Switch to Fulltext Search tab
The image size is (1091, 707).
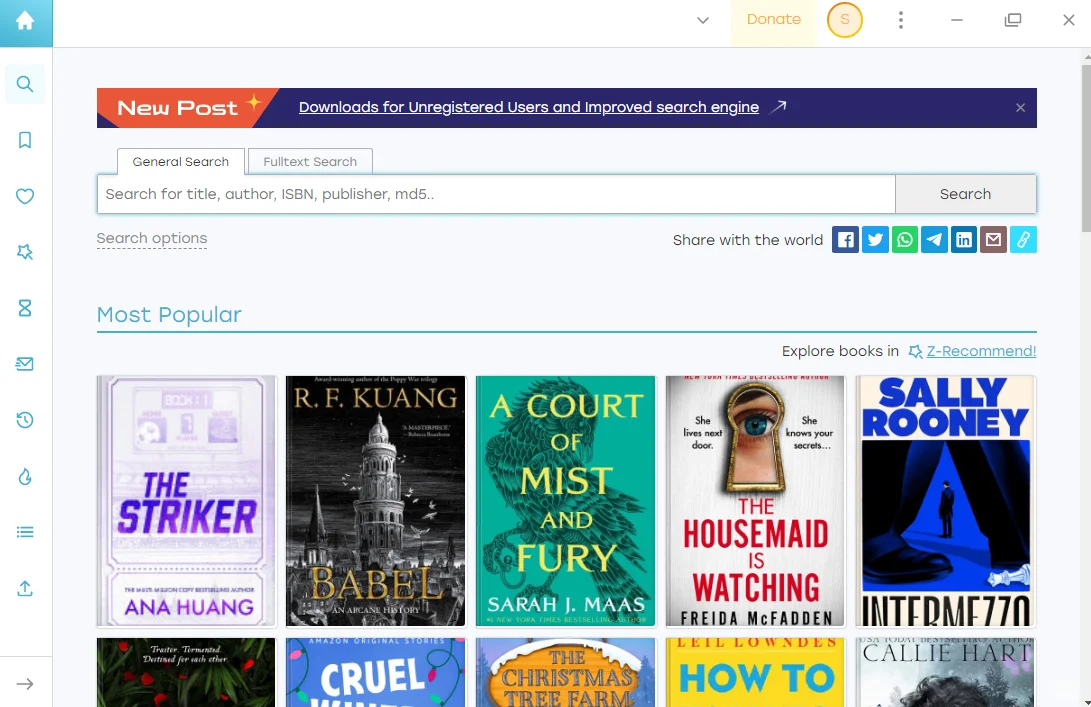pos(310,161)
